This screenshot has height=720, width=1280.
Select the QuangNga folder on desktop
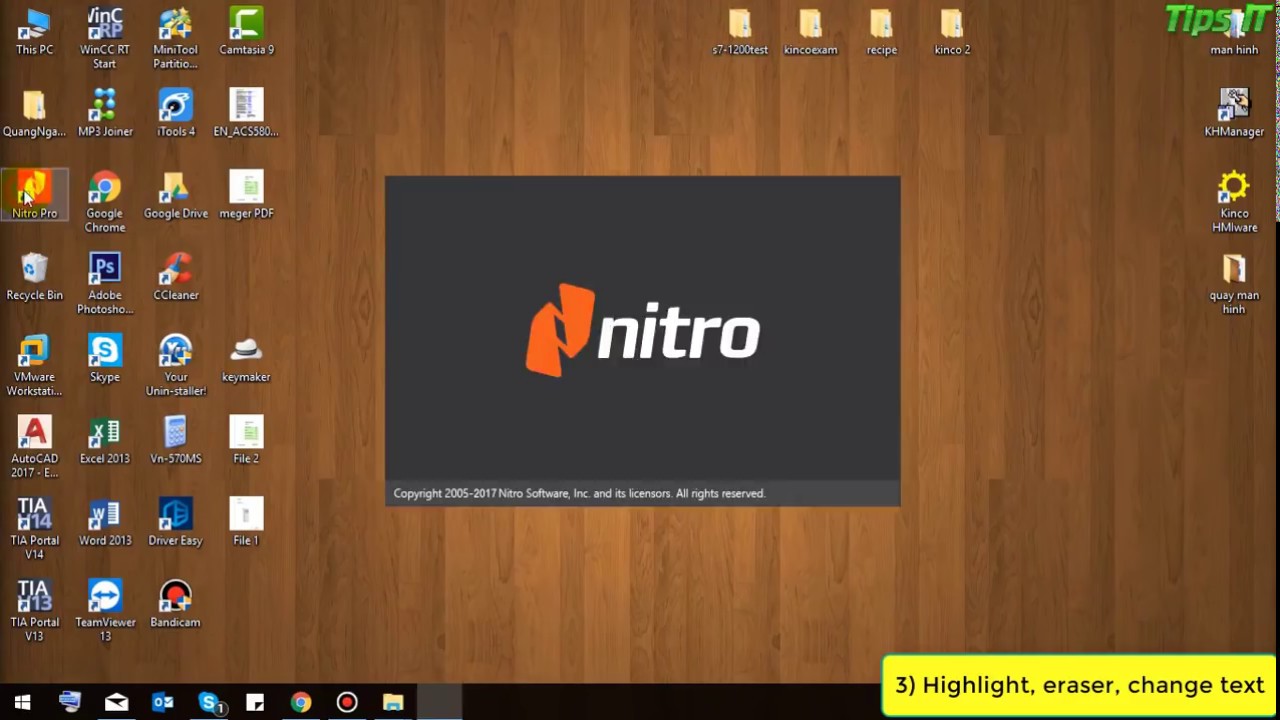34,113
